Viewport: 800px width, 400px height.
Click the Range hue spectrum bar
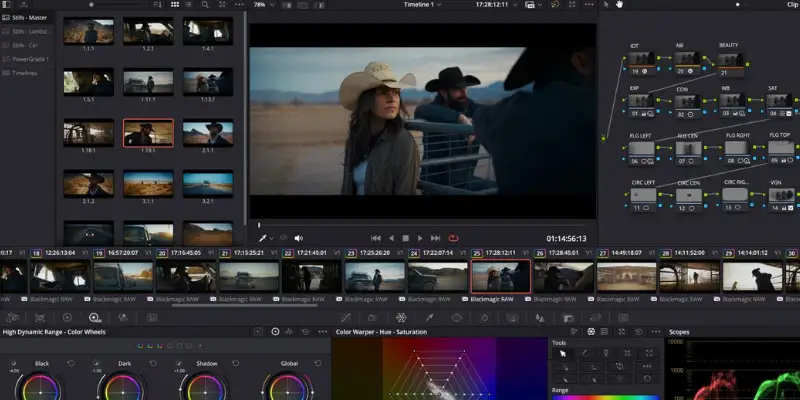pyautogui.click(x=606, y=397)
